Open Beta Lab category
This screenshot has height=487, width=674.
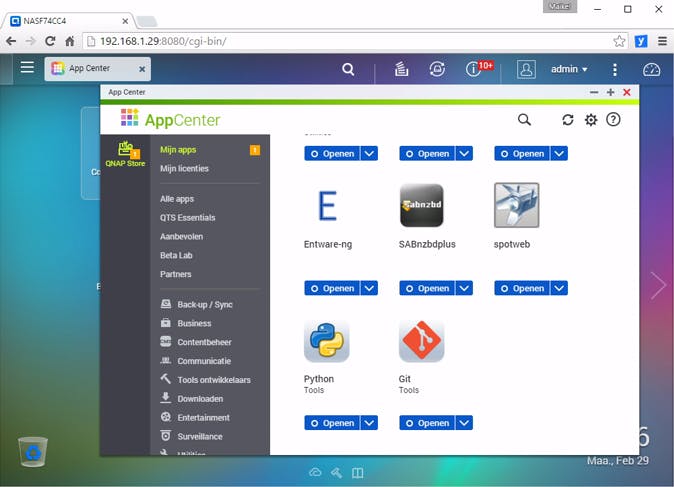click(x=176, y=255)
